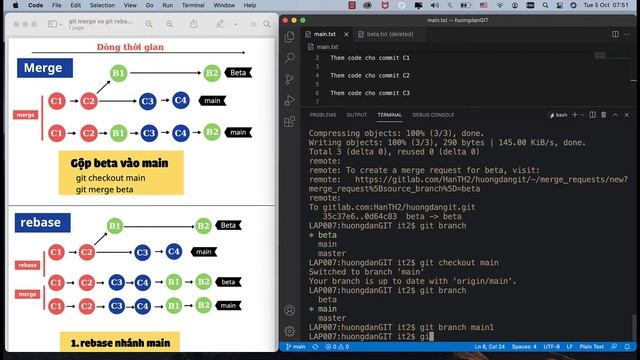Open notifications bell in status bar
This screenshot has width=640, height=360.
pyautogui.click(x=627, y=347)
